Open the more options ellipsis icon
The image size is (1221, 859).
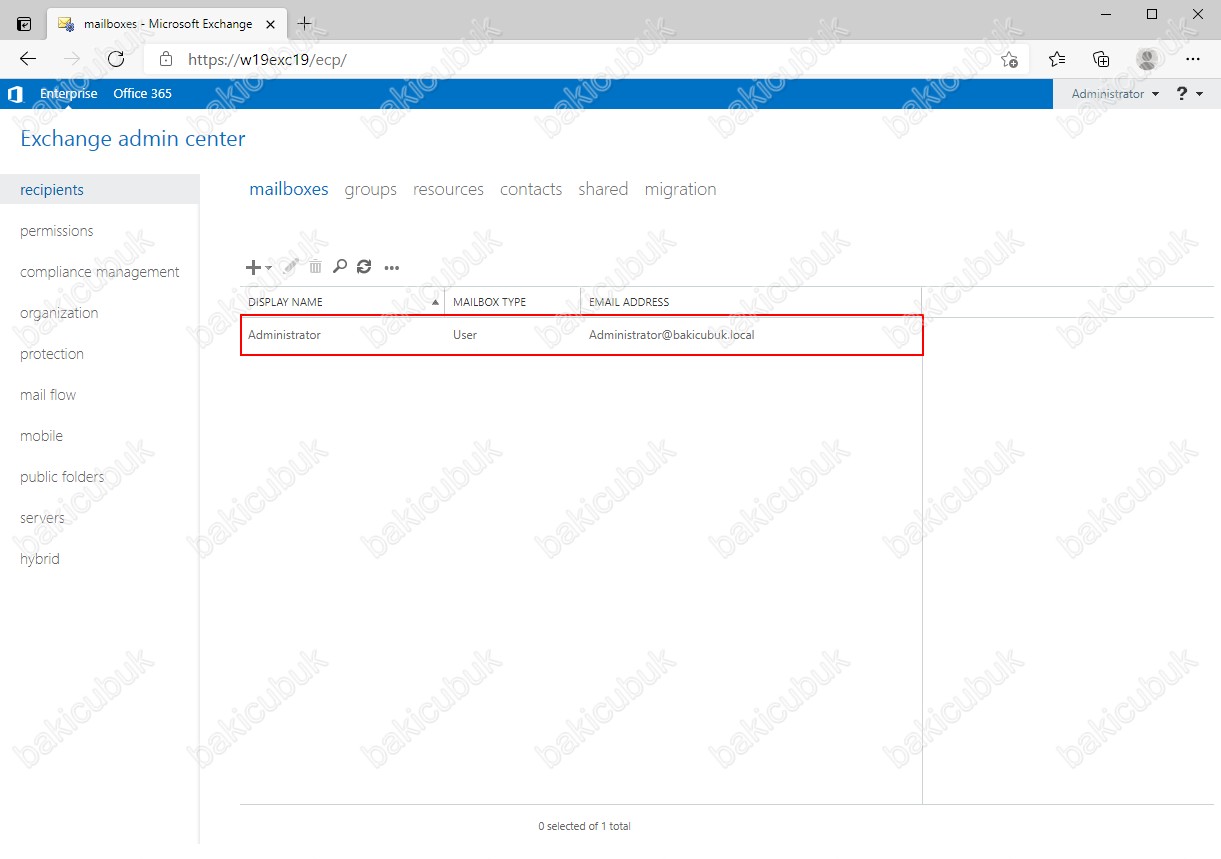[392, 268]
